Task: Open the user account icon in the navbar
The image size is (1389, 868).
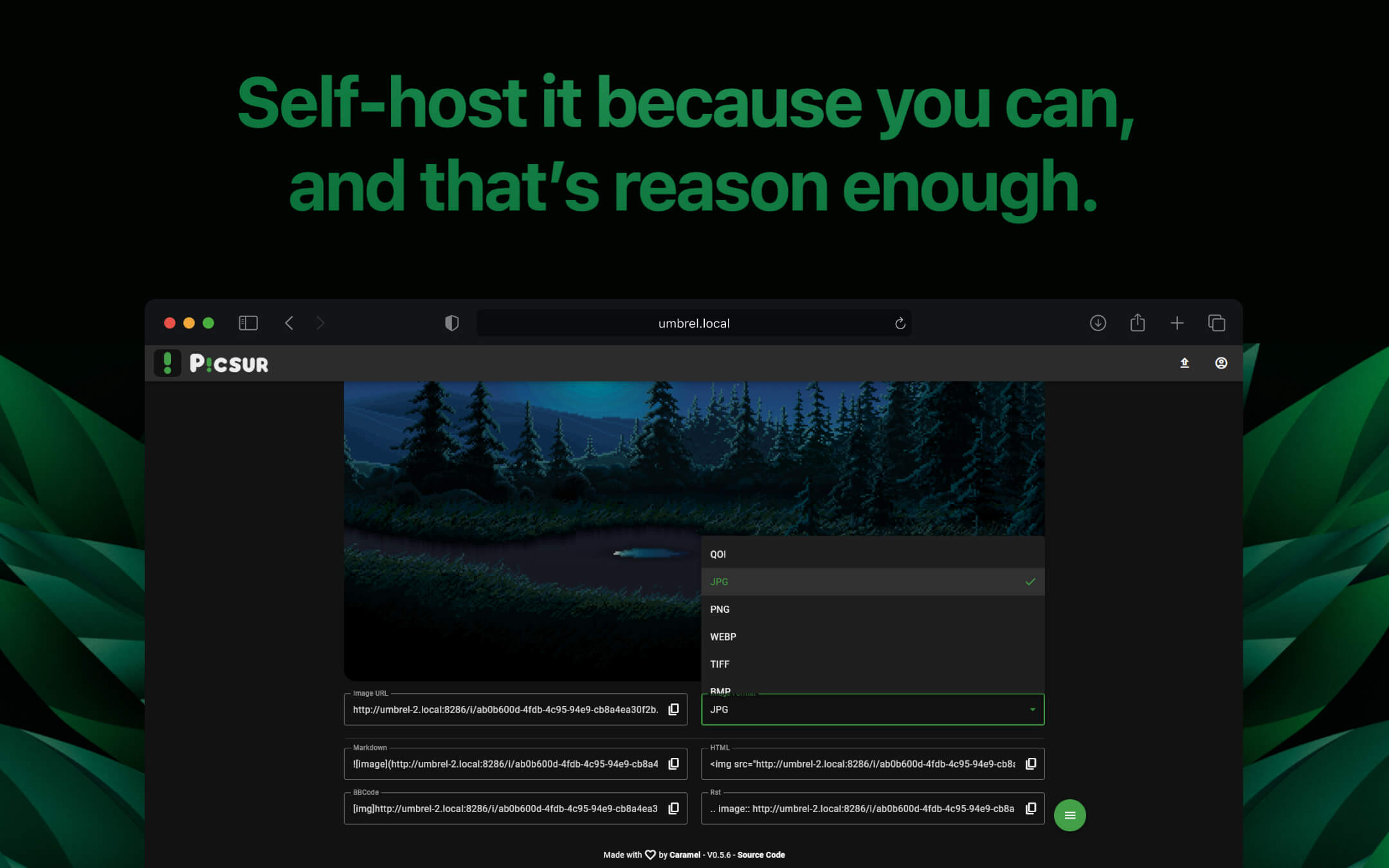Action: [1220, 363]
